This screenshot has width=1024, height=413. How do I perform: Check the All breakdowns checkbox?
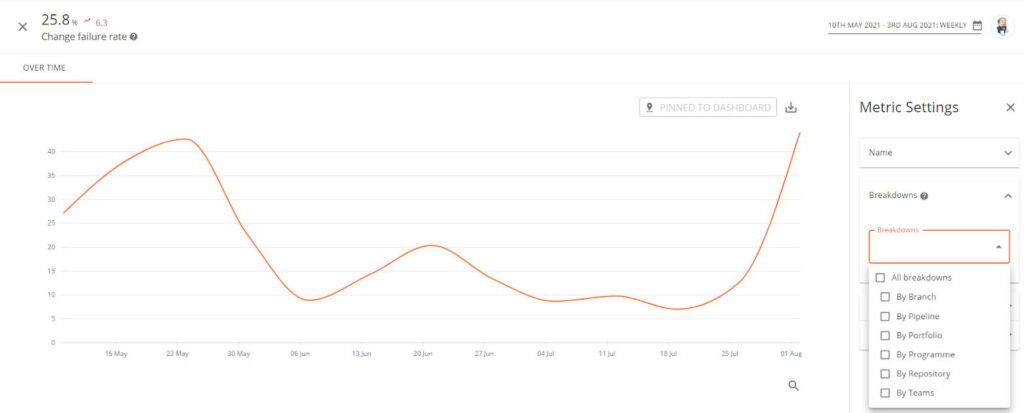click(880, 277)
